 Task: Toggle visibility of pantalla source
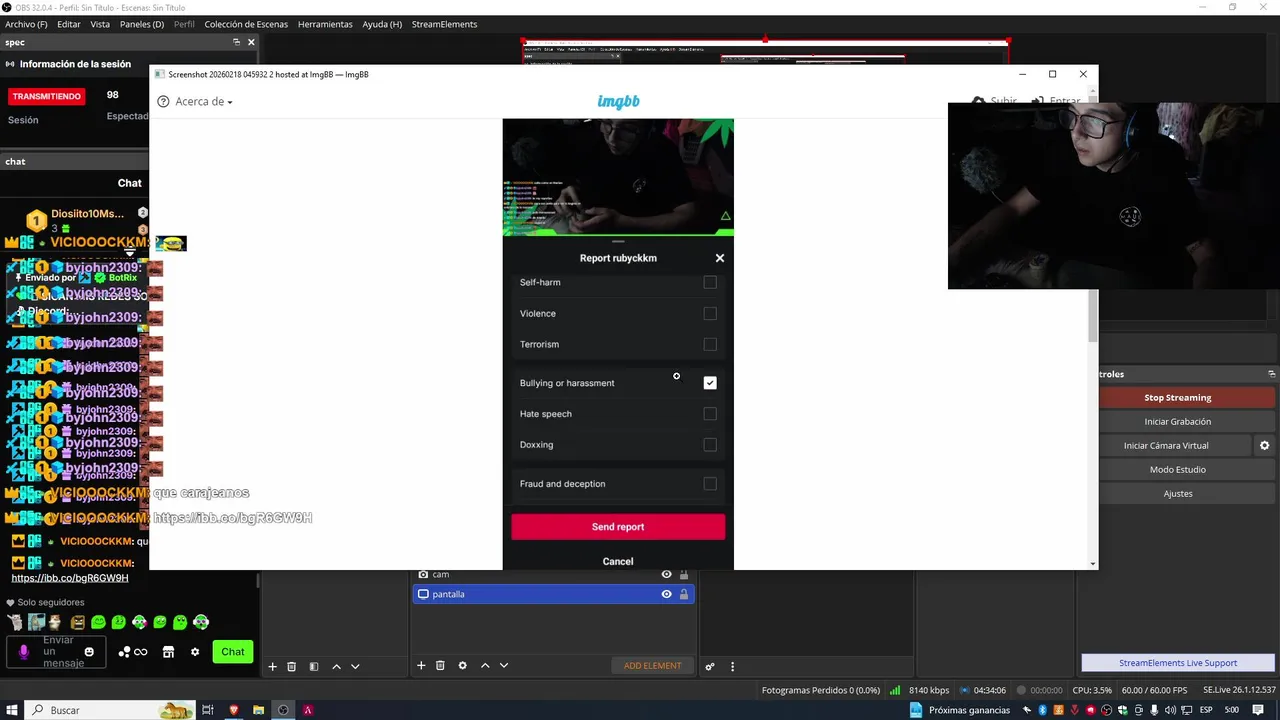click(x=666, y=594)
